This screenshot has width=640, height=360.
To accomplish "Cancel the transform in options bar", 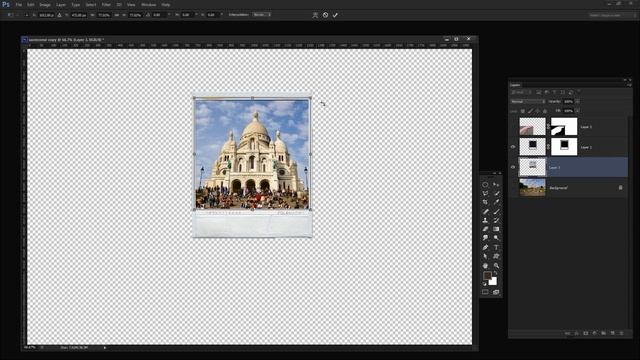I will 325,15.
